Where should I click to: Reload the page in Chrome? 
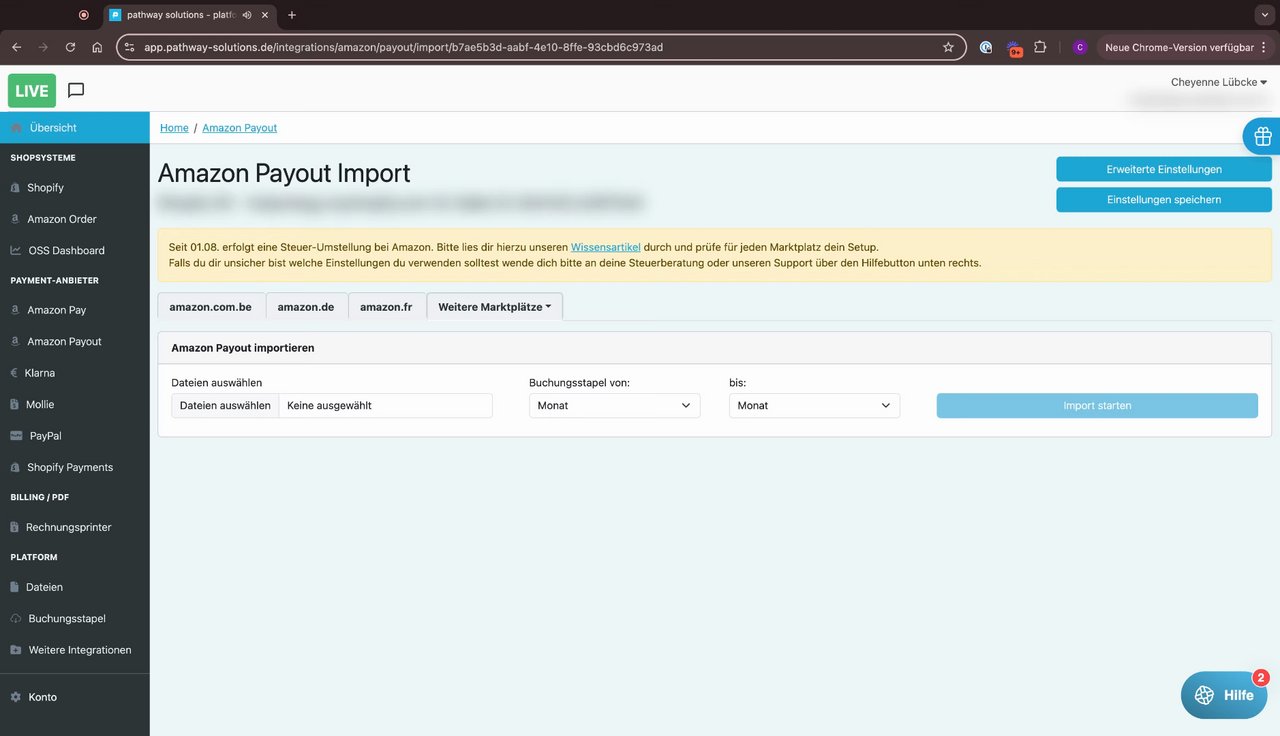click(x=70, y=47)
